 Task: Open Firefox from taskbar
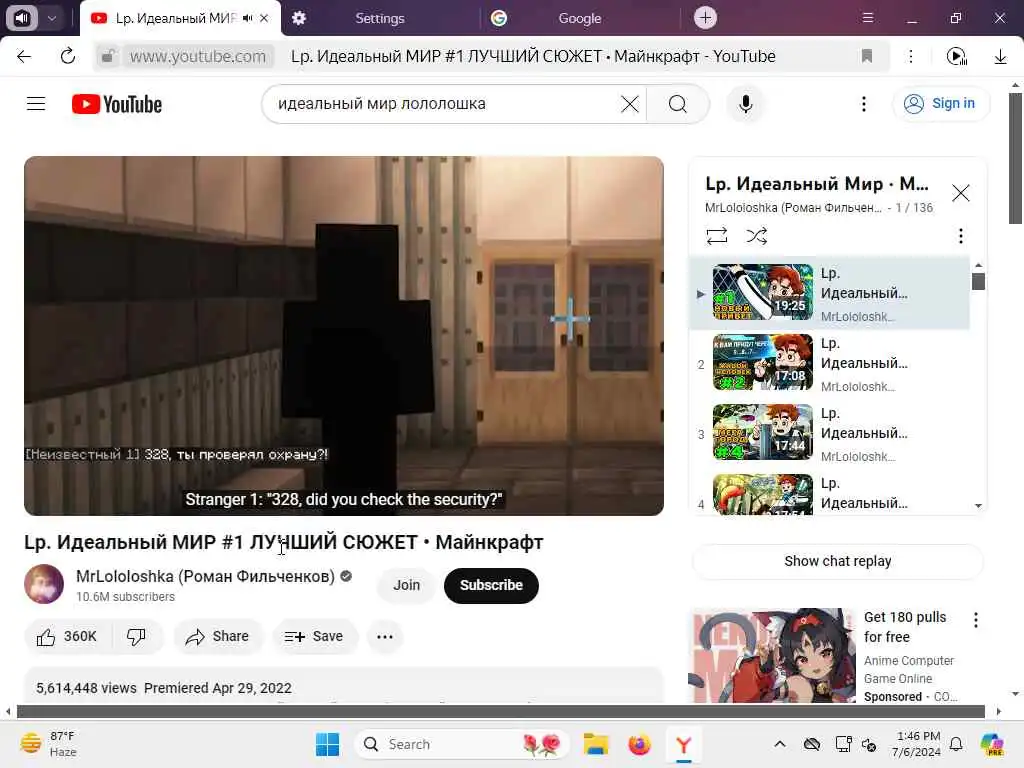[x=639, y=744]
